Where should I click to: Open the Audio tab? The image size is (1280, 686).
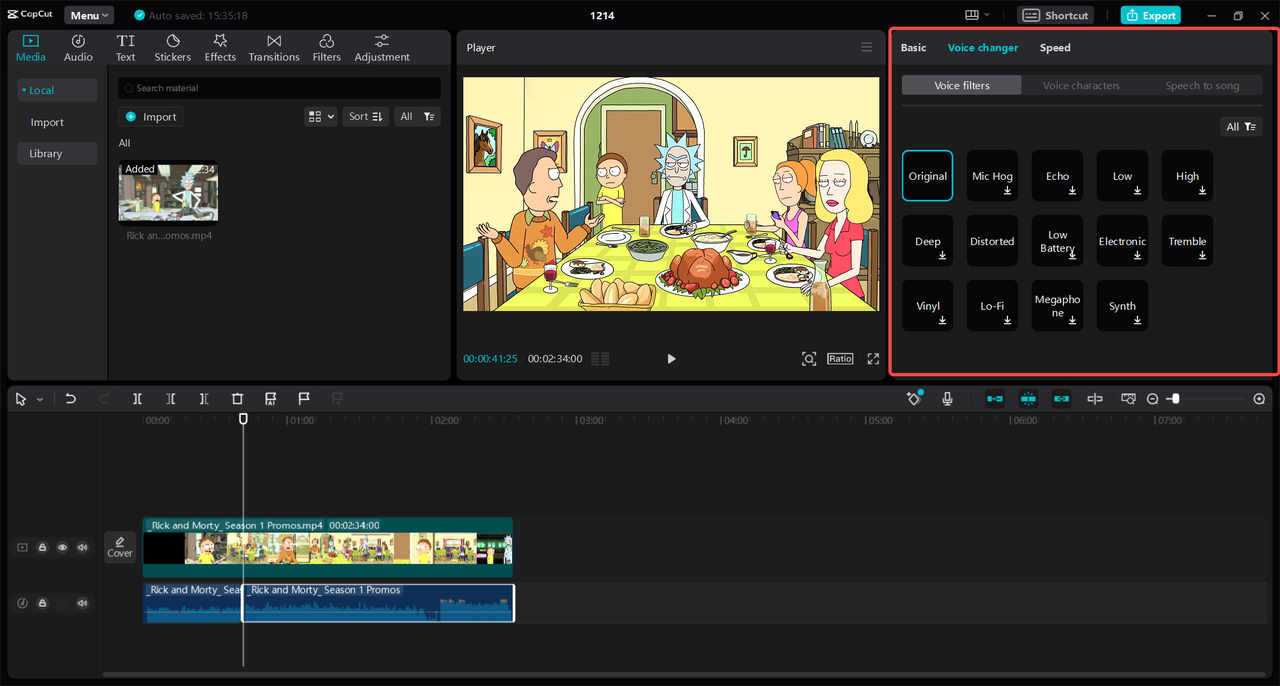(78, 48)
